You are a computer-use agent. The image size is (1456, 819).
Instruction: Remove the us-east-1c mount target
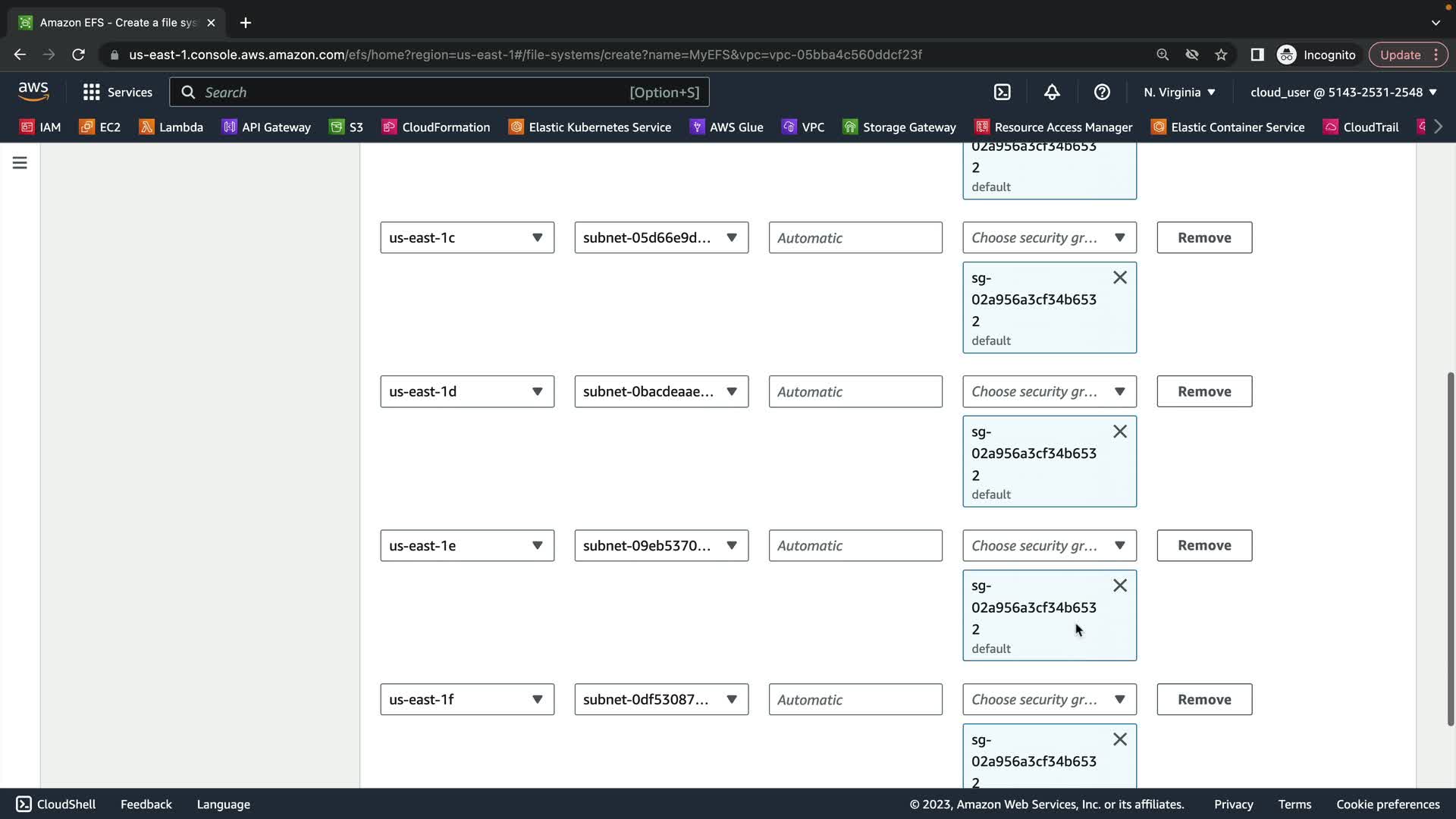1204,237
